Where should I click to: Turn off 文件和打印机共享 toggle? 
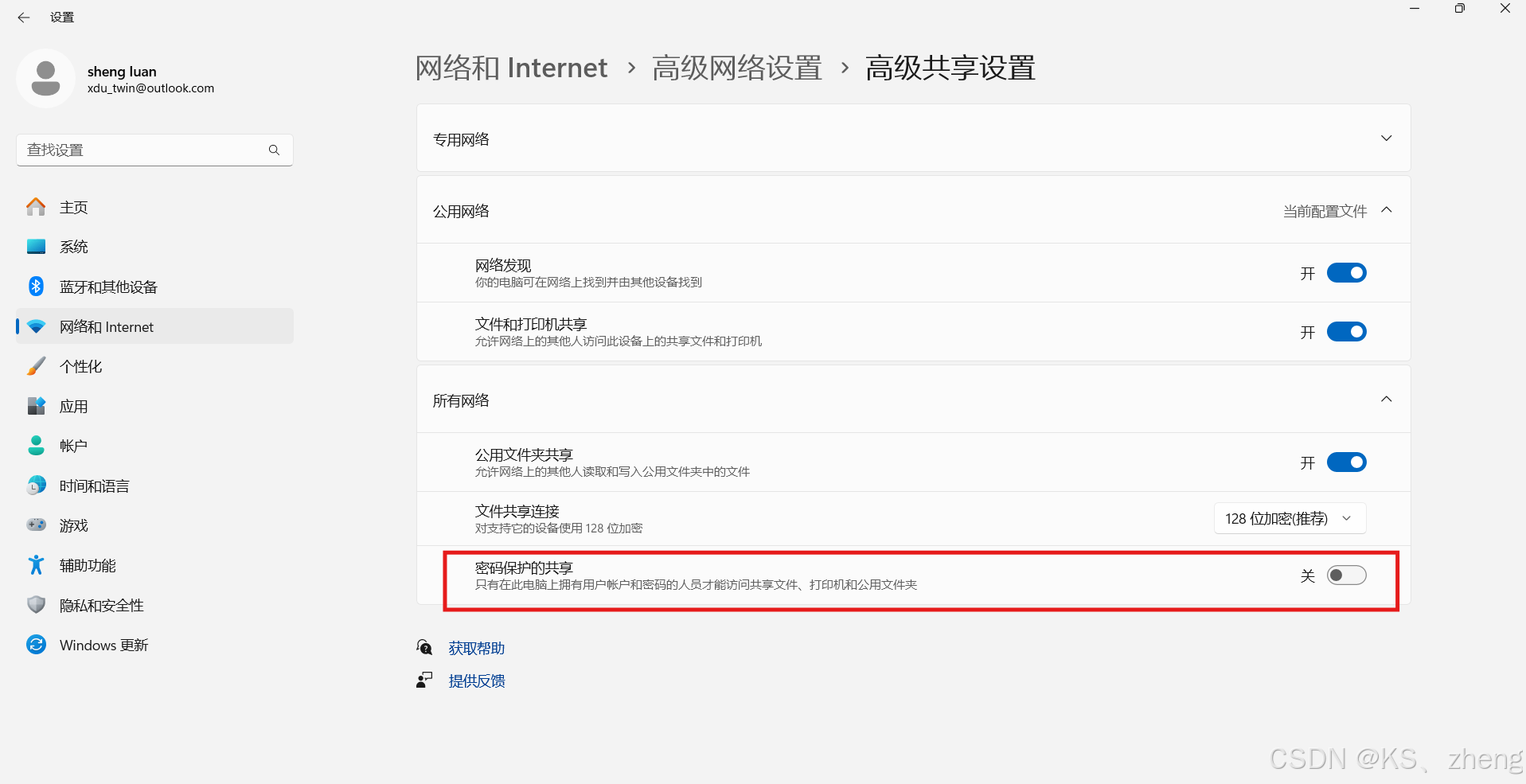coord(1346,332)
